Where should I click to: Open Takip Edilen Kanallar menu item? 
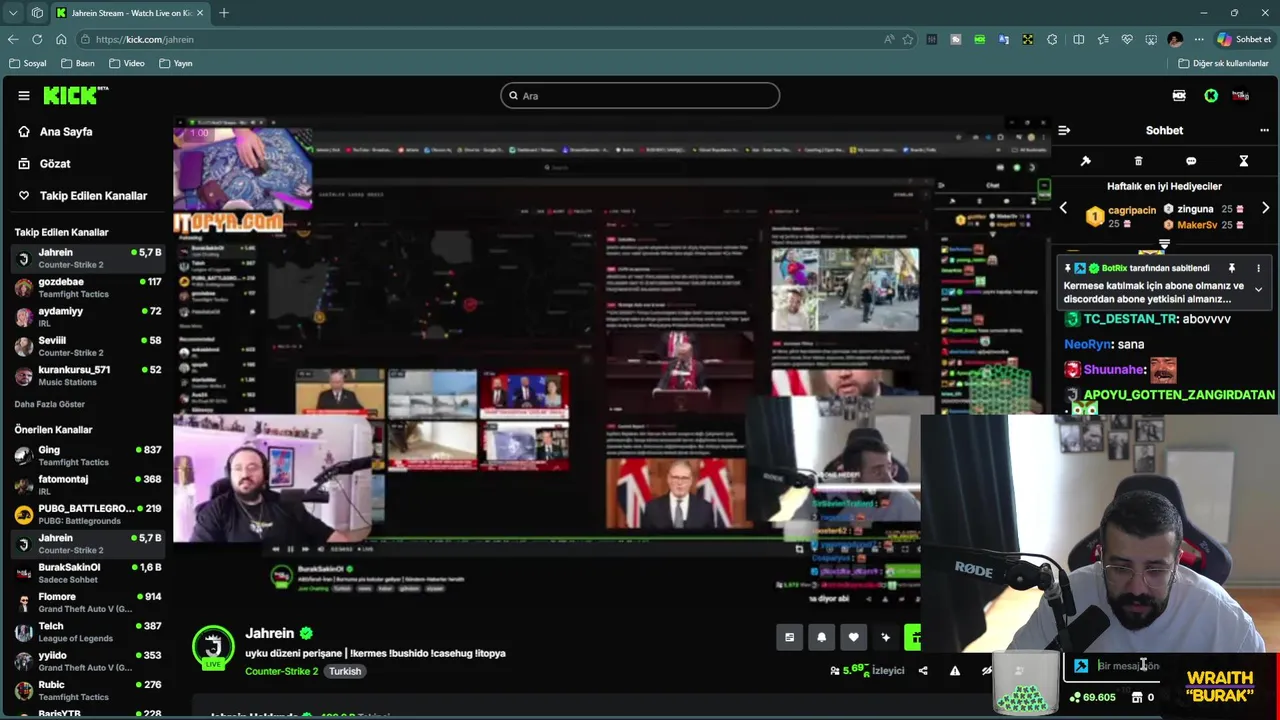(x=93, y=196)
